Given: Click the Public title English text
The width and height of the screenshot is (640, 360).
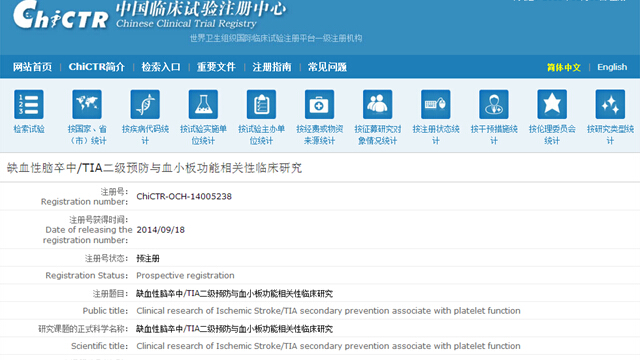Looking at the screenshot, I should click(328, 311).
